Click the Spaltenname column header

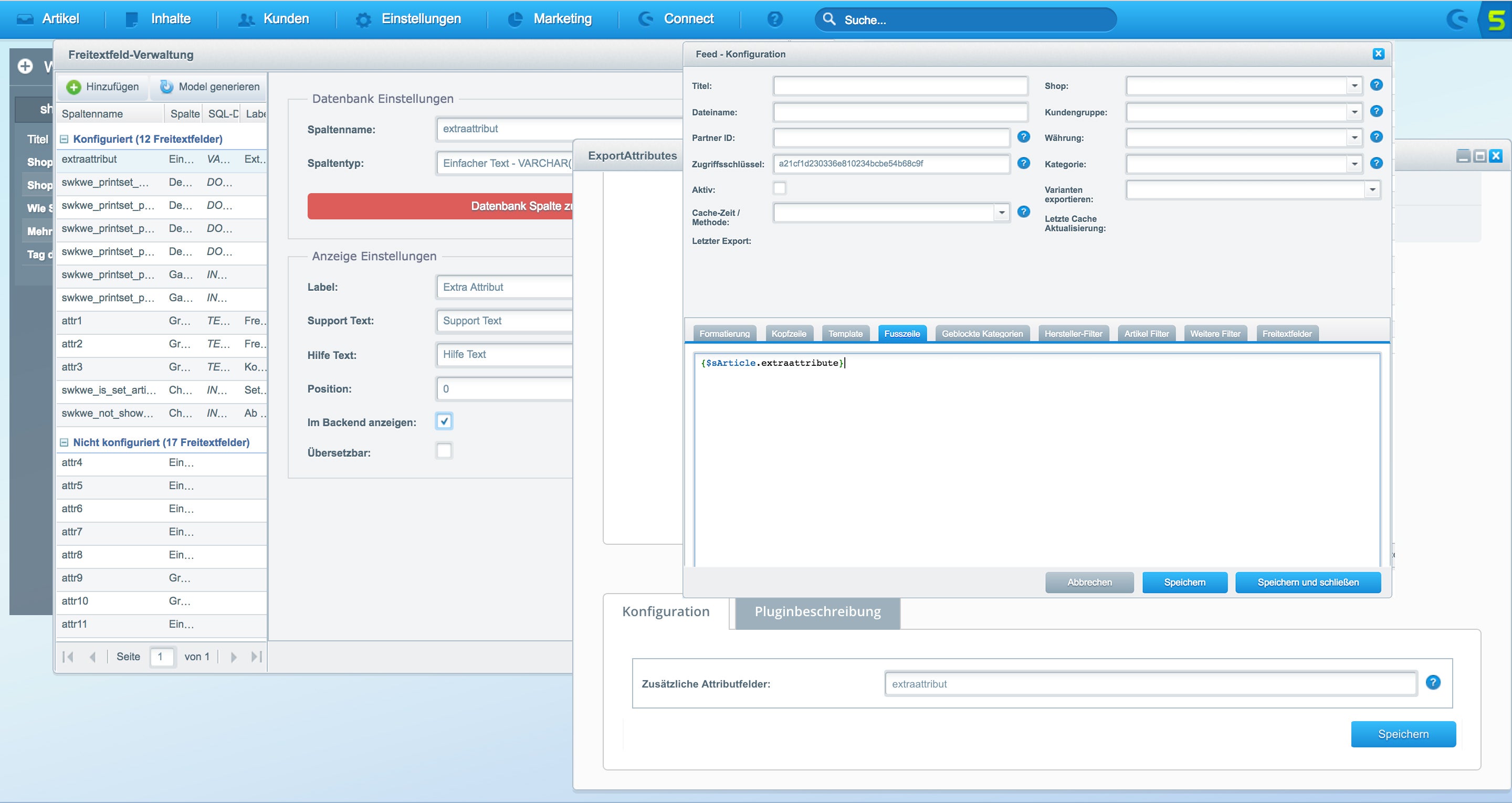(x=110, y=114)
